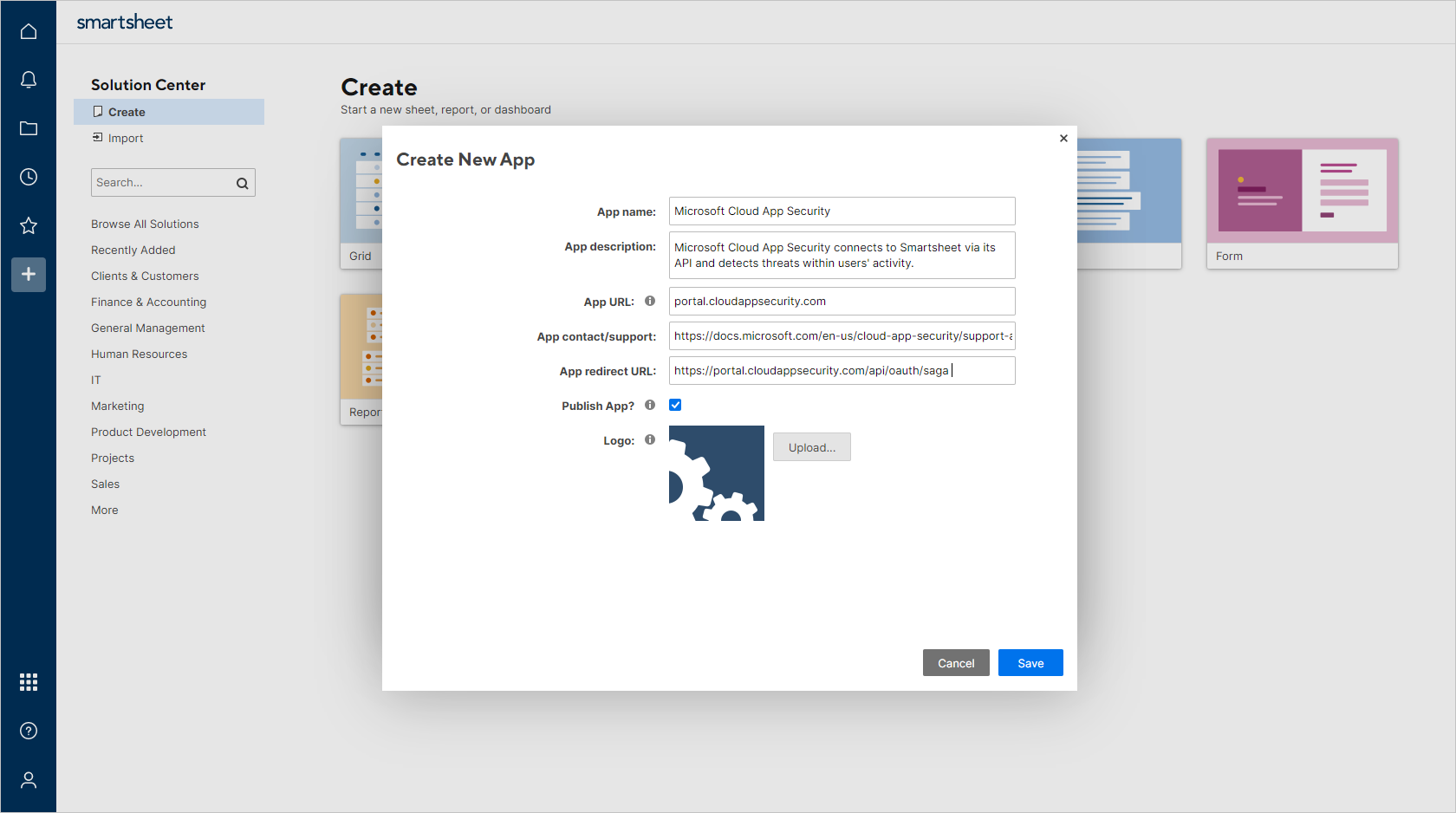1456x813 pixels.
Task: Cancel the Create New App dialog
Action: pos(956,662)
